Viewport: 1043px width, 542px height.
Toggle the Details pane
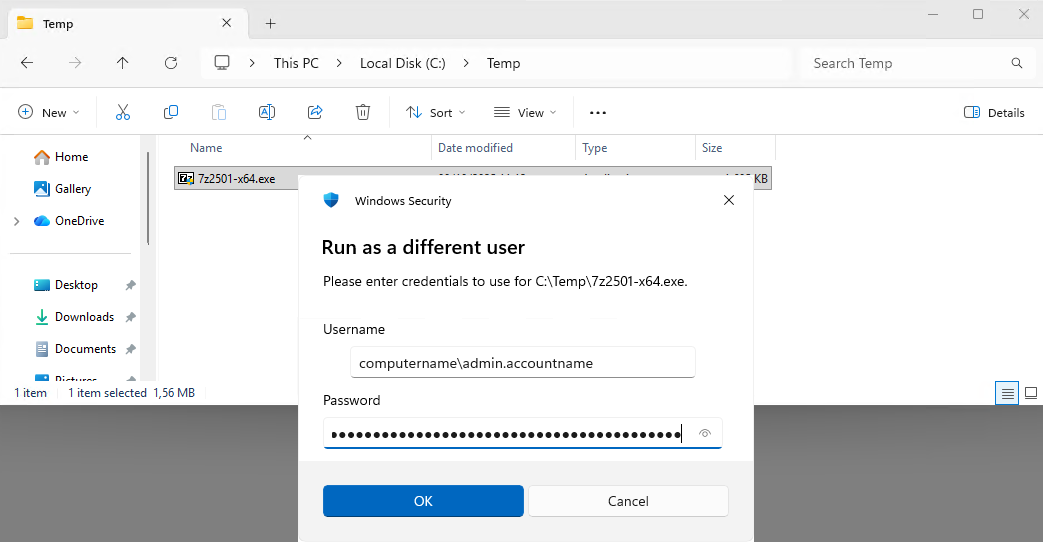tap(994, 113)
